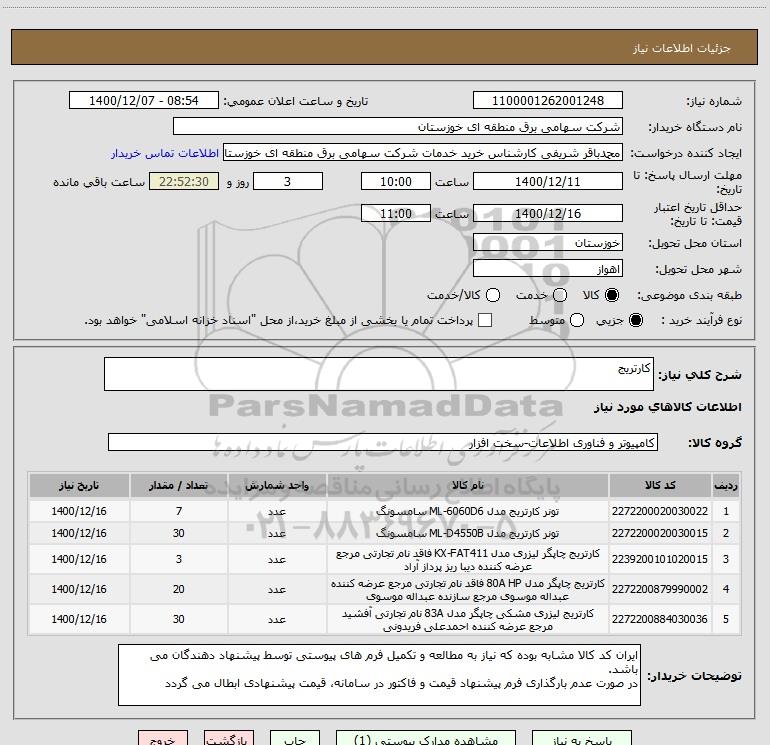Click product code 2272200879990002
The height and width of the screenshot is (745, 770).
pos(660,589)
